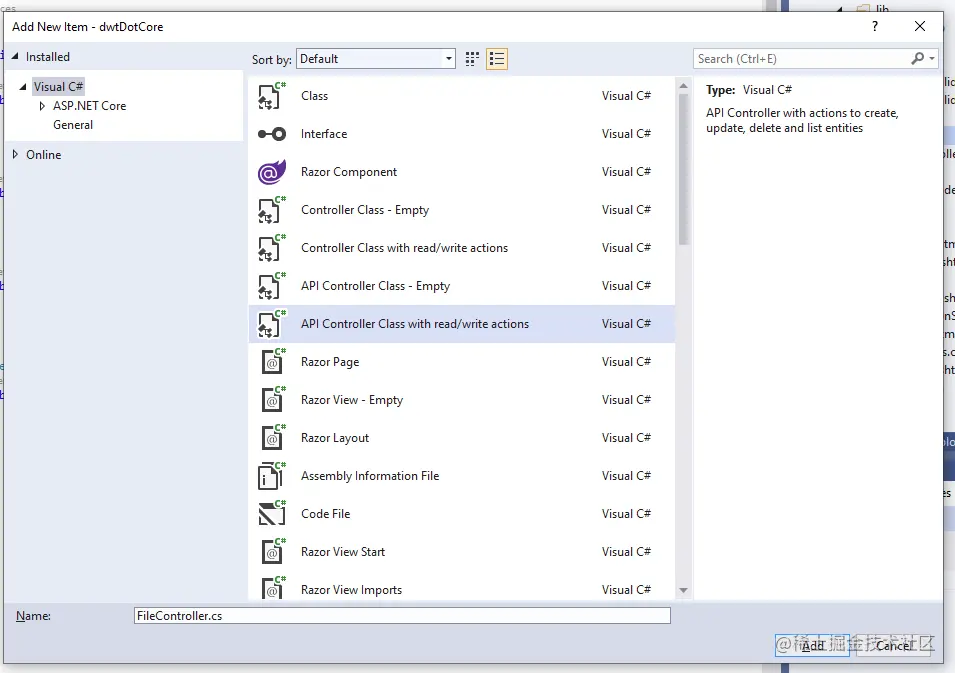Select "Controller Class - Empty" text
The width and height of the screenshot is (955, 673).
point(365,210)
